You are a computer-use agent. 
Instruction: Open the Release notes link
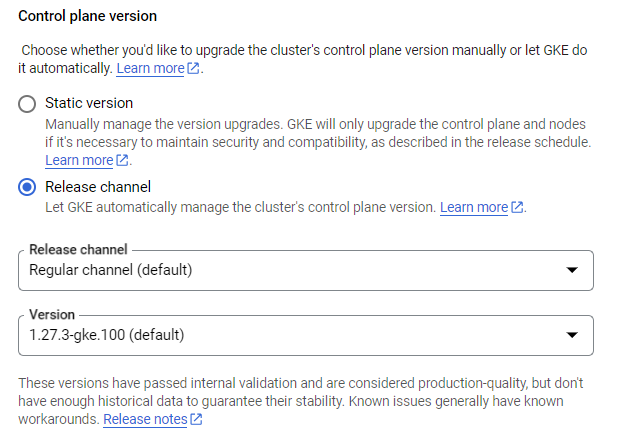tap(145, 420)
